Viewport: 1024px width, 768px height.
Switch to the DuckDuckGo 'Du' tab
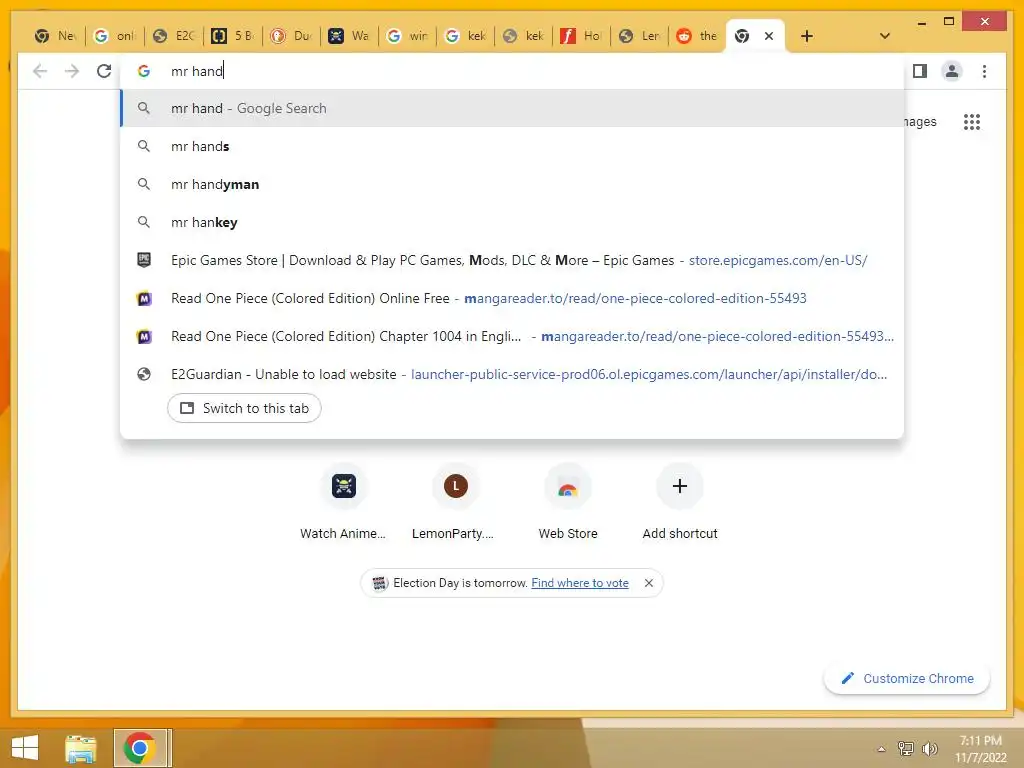(291, 36)
